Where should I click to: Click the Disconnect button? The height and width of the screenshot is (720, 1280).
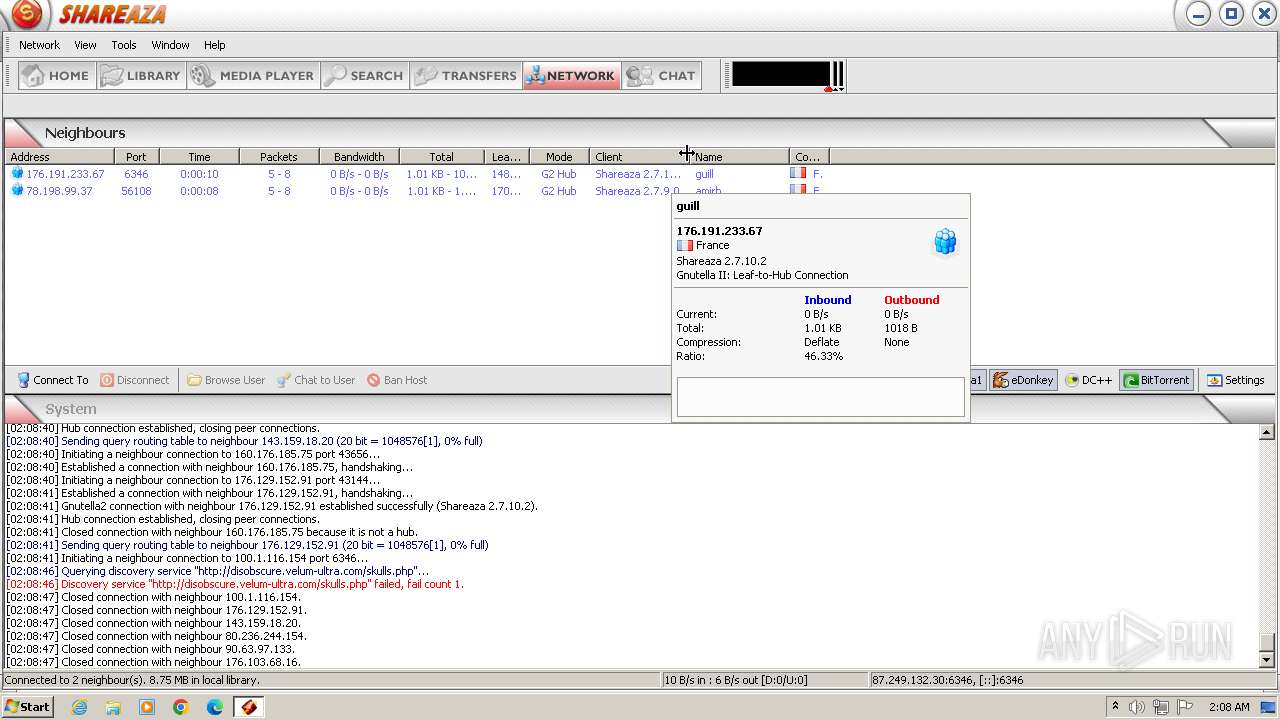pos(135,380)
